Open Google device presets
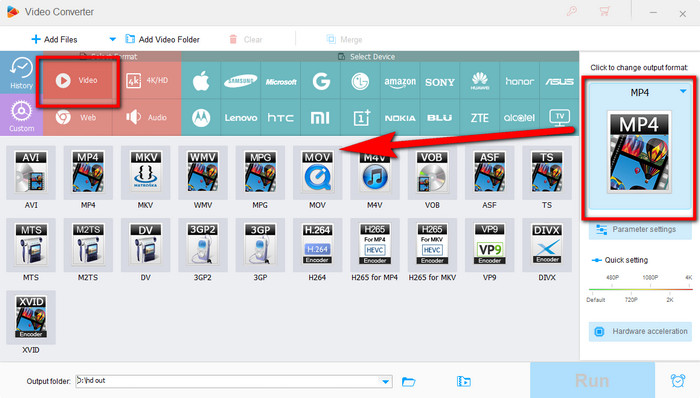The image size is (700, 398). point(321,81)
